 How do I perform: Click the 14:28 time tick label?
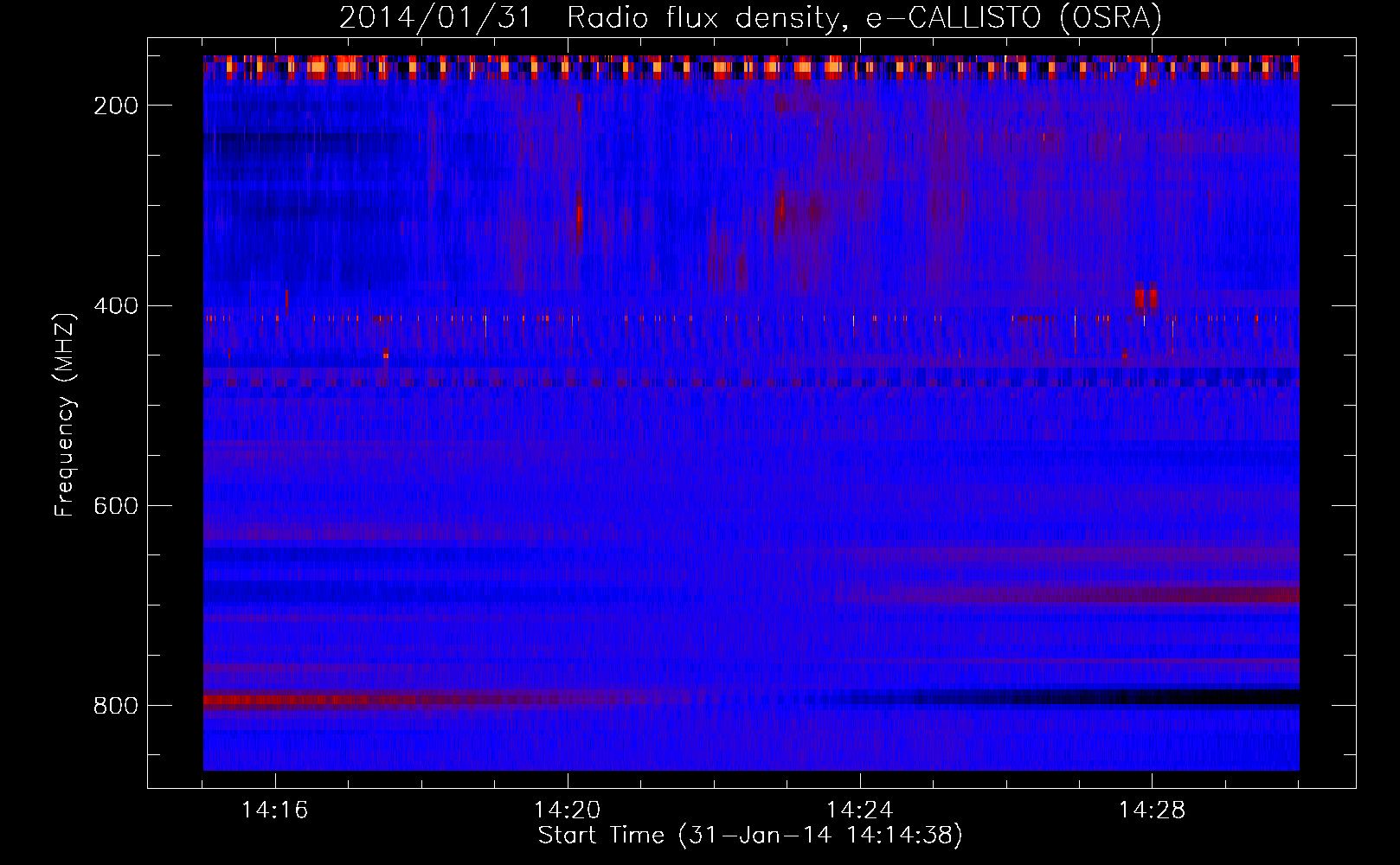tap(1152, 811)
